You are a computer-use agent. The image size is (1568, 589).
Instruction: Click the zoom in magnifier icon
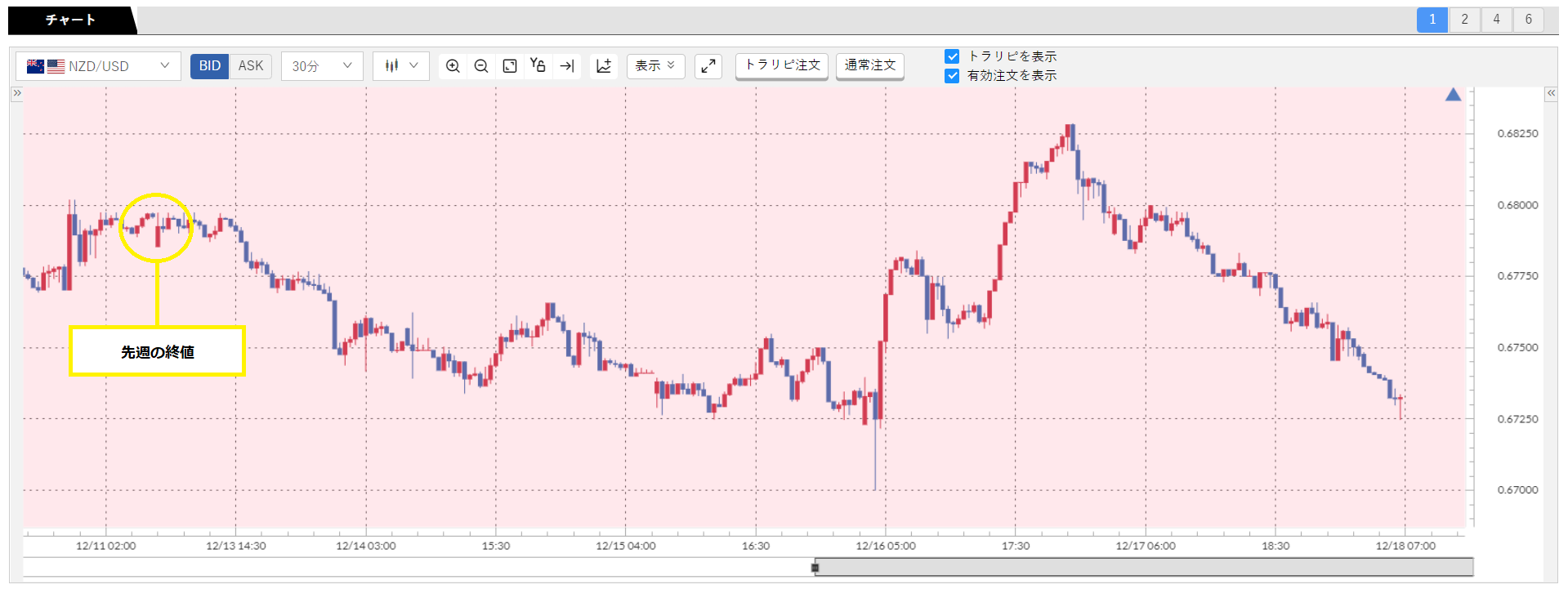[x=453, y=66]
